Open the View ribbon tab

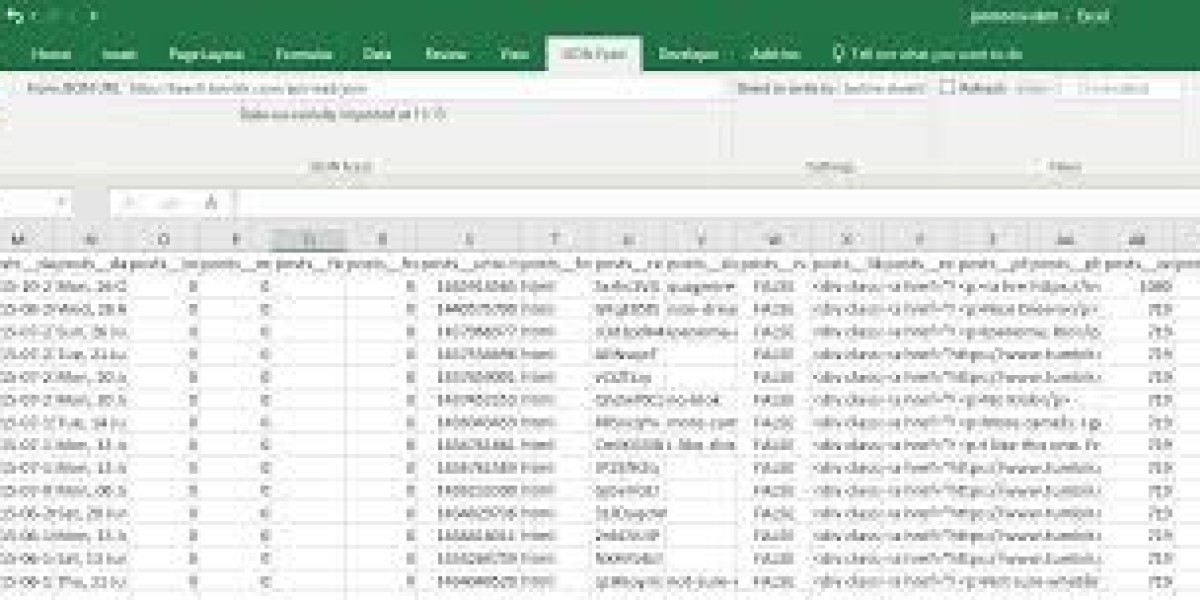(513, 54)
